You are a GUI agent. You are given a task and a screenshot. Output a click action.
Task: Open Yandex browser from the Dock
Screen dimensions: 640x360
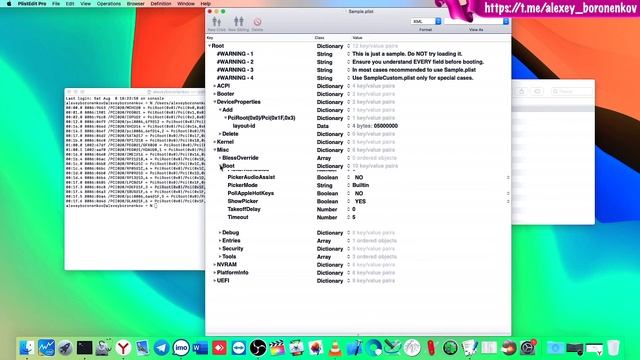(x=123, y=348)
